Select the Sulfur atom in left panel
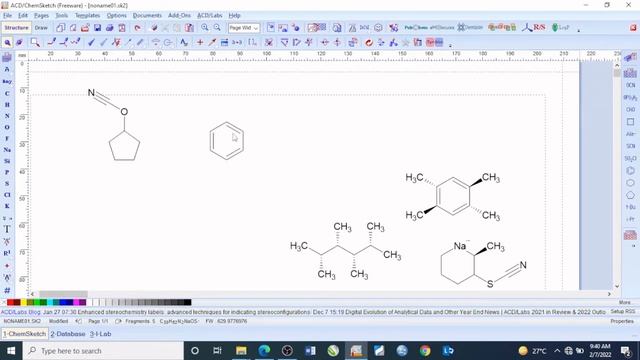Image resolution: width=640 pixels, height=360 pixels. tap(7, 184)
